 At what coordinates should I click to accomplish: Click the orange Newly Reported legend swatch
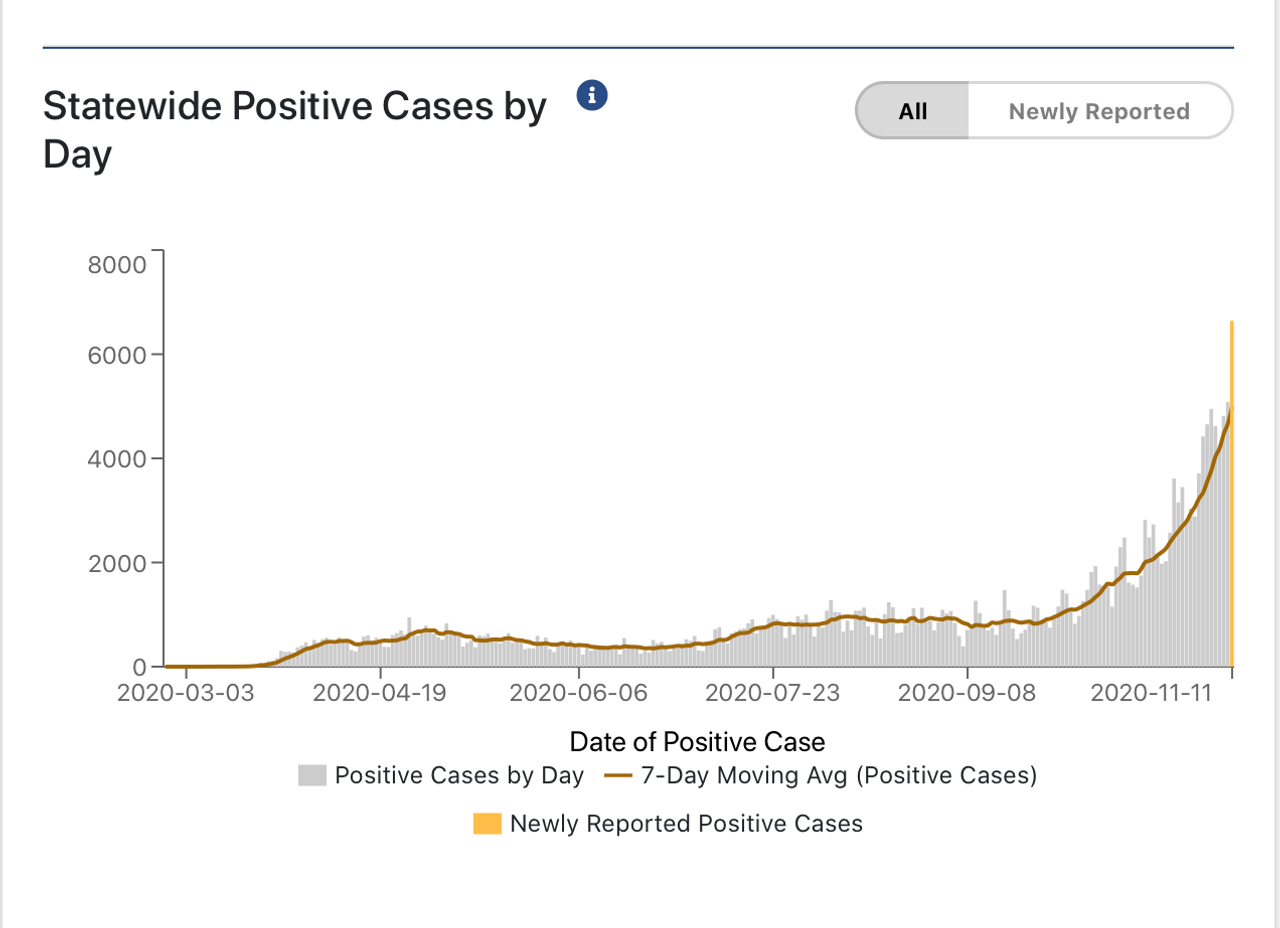point(487,824)
